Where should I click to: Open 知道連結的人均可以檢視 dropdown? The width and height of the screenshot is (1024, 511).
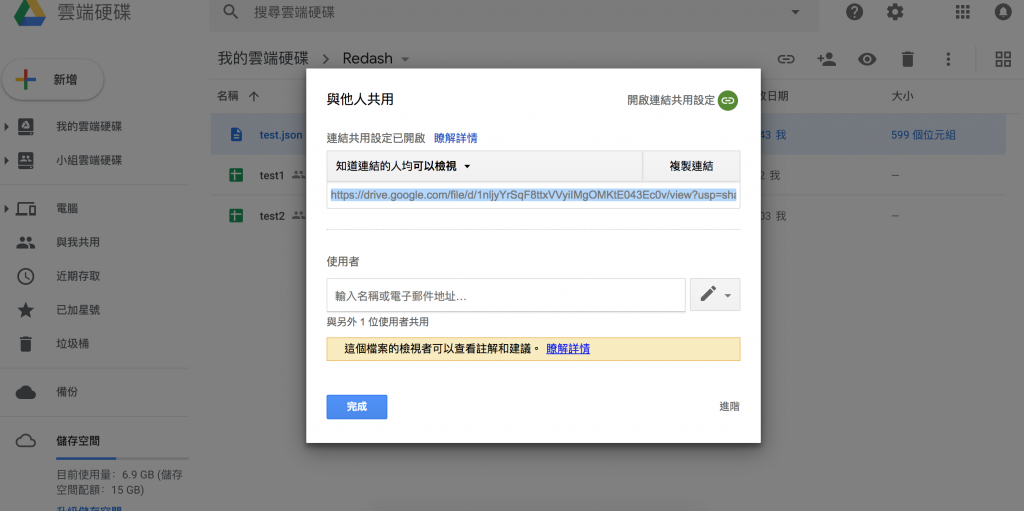[x=485, y=166]
